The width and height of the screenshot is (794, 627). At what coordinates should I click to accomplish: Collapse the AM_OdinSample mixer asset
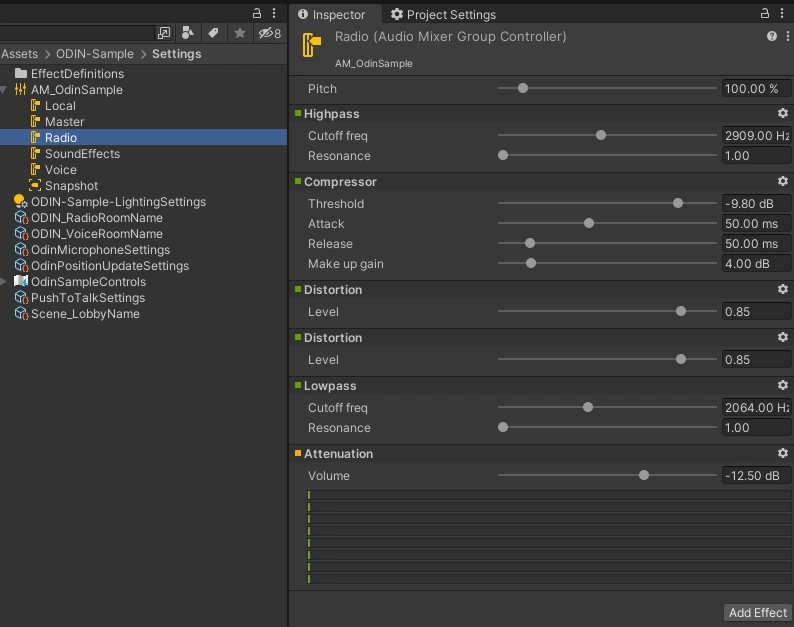[x=4, y=90]
